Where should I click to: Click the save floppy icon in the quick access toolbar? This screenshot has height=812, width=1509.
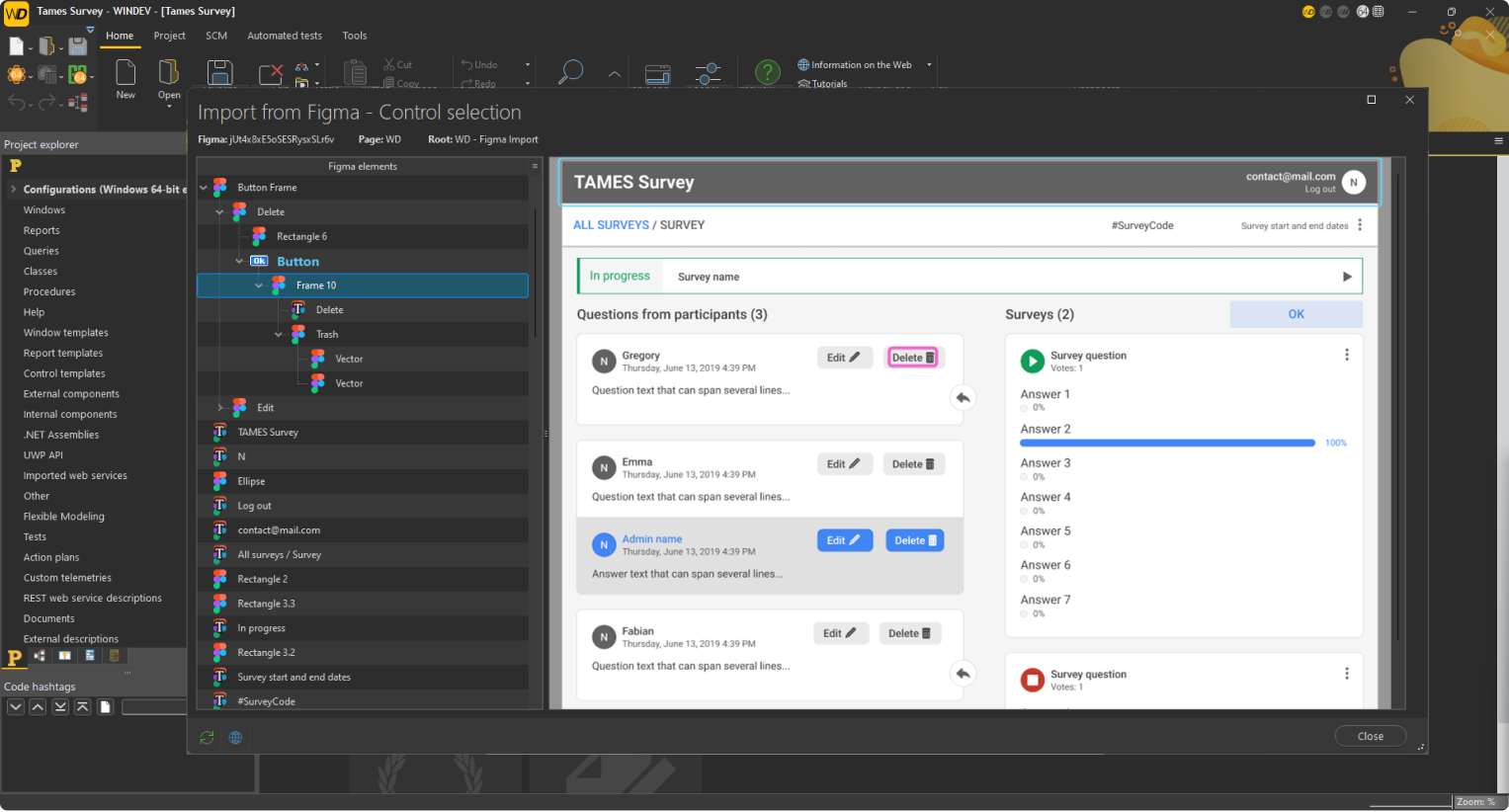(77, 45)
